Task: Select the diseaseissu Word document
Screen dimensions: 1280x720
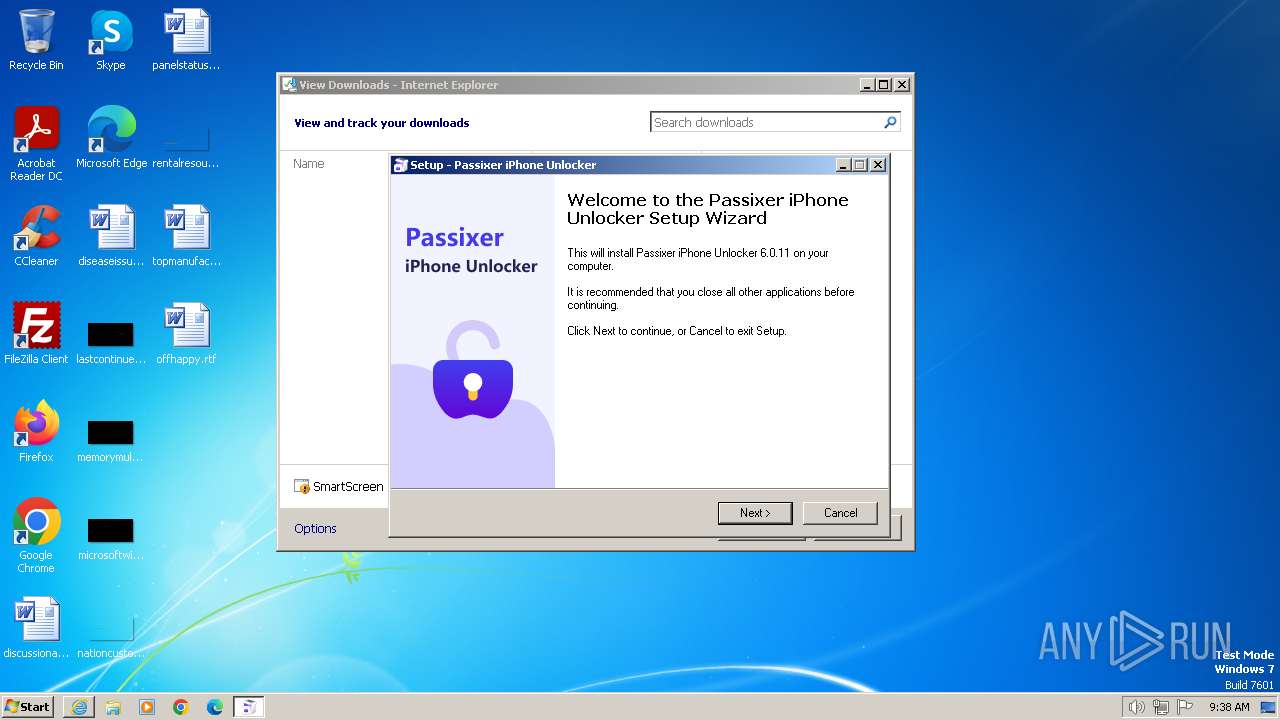Action: (111, 235)
